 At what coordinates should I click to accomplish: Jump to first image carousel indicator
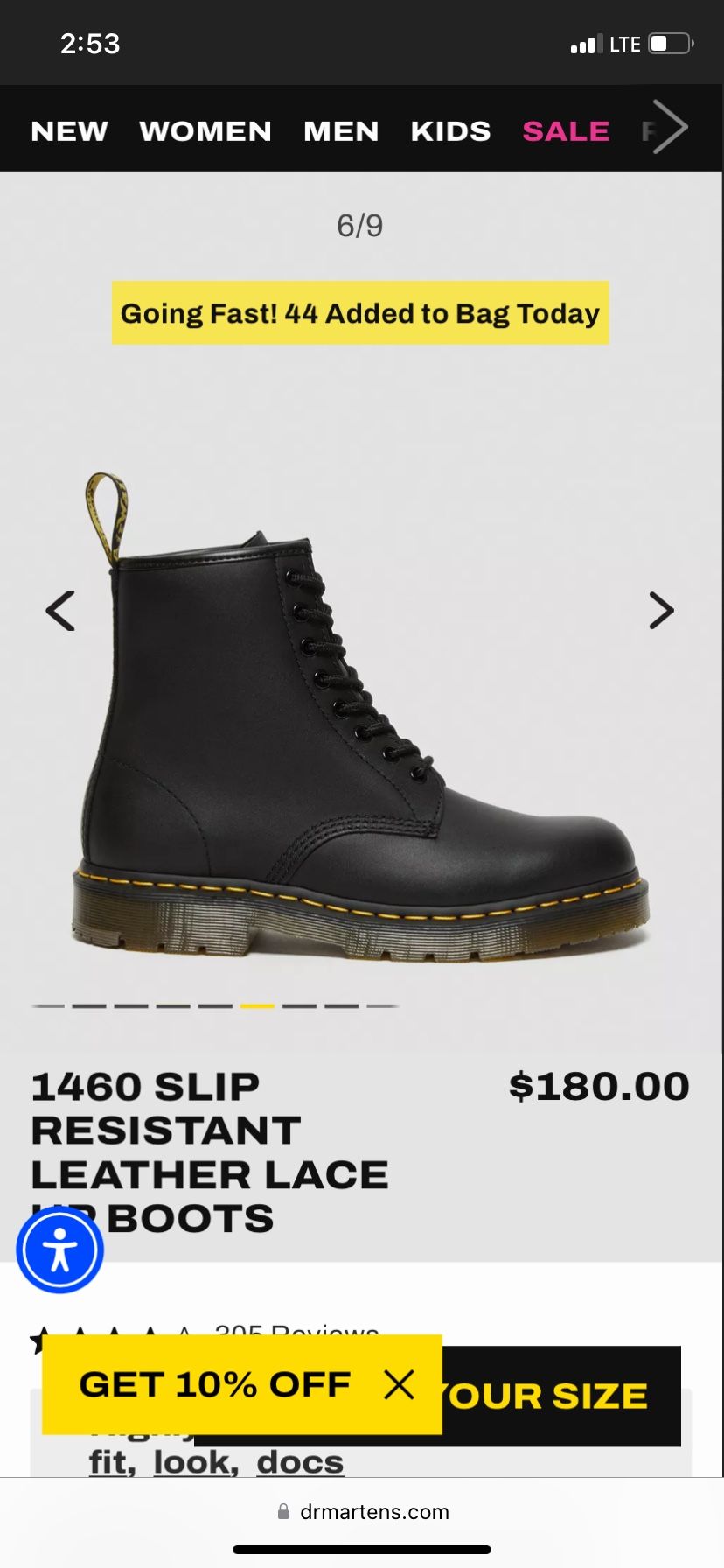pyautogui.click(x=48, y=1006)
